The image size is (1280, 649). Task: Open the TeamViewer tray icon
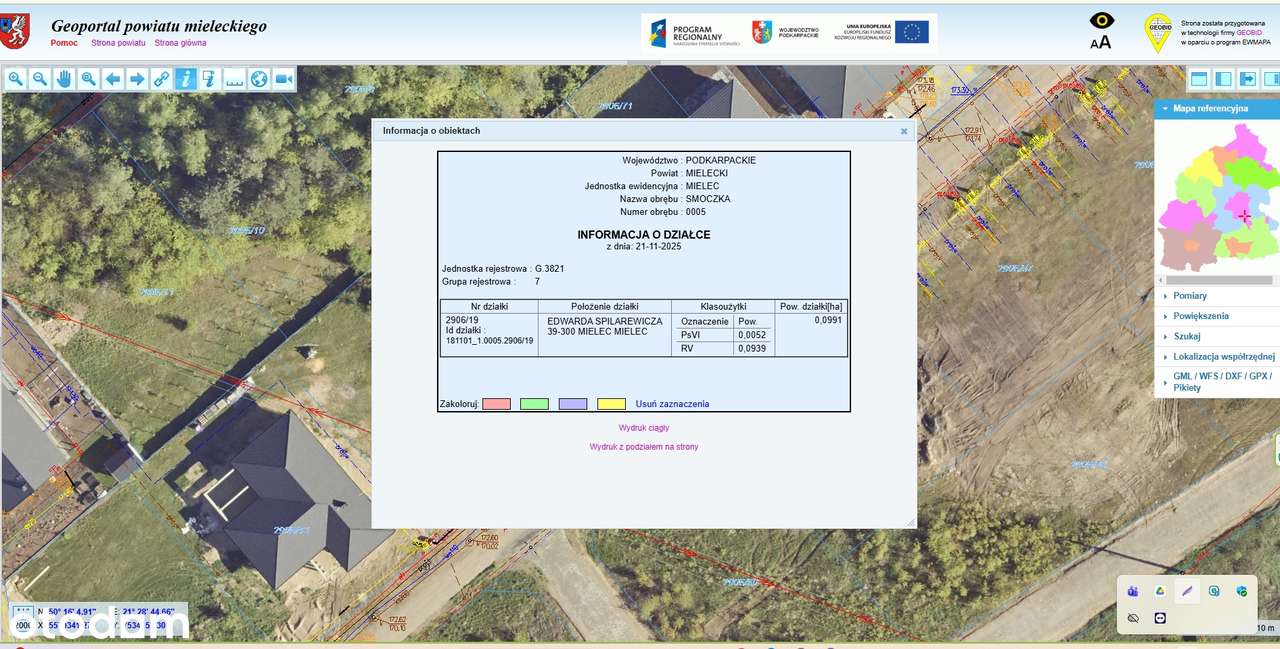(x=1160, y=618)
